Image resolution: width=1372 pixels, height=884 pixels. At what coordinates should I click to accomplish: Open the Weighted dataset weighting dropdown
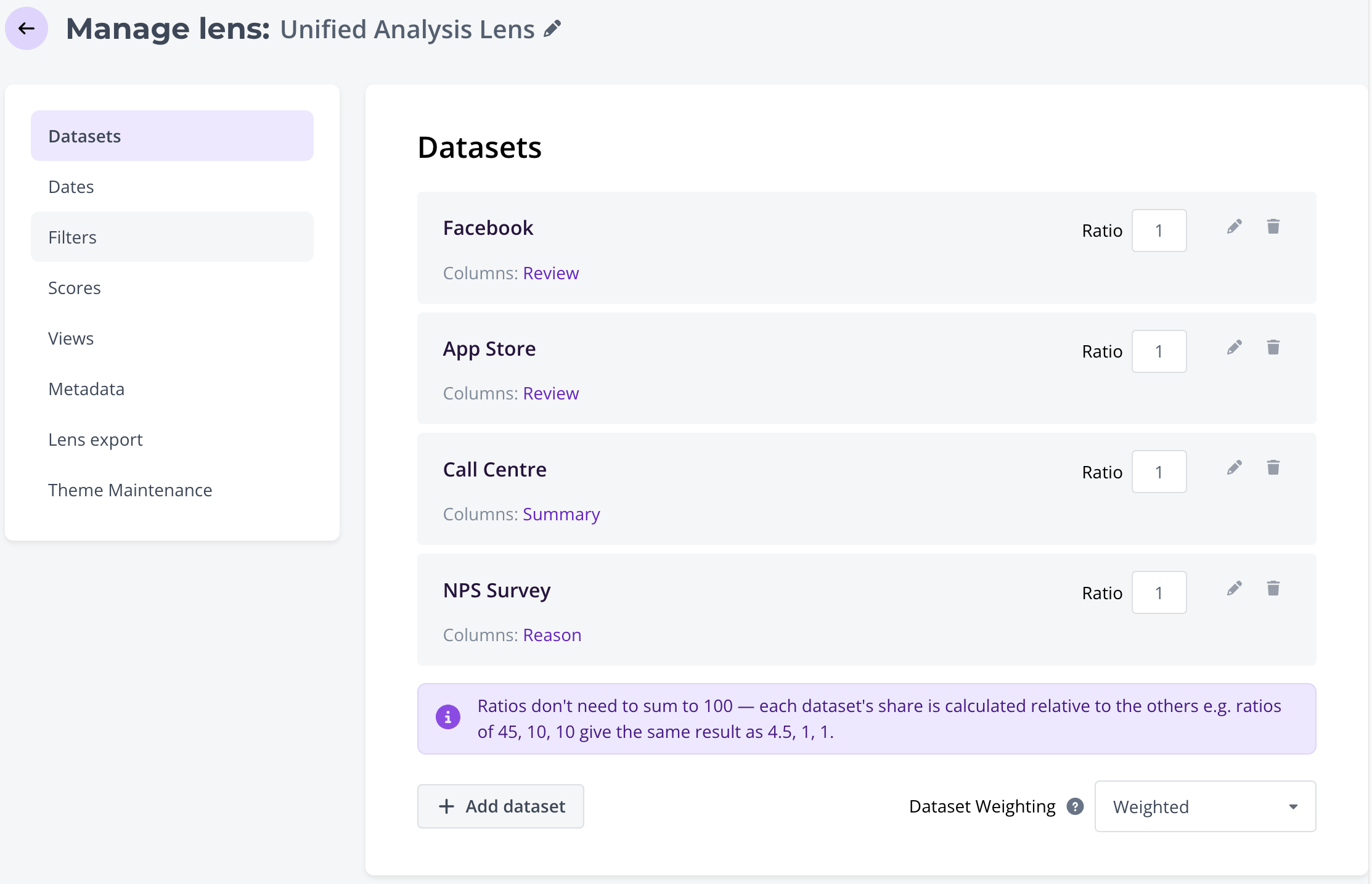[x=1205, y=806]
